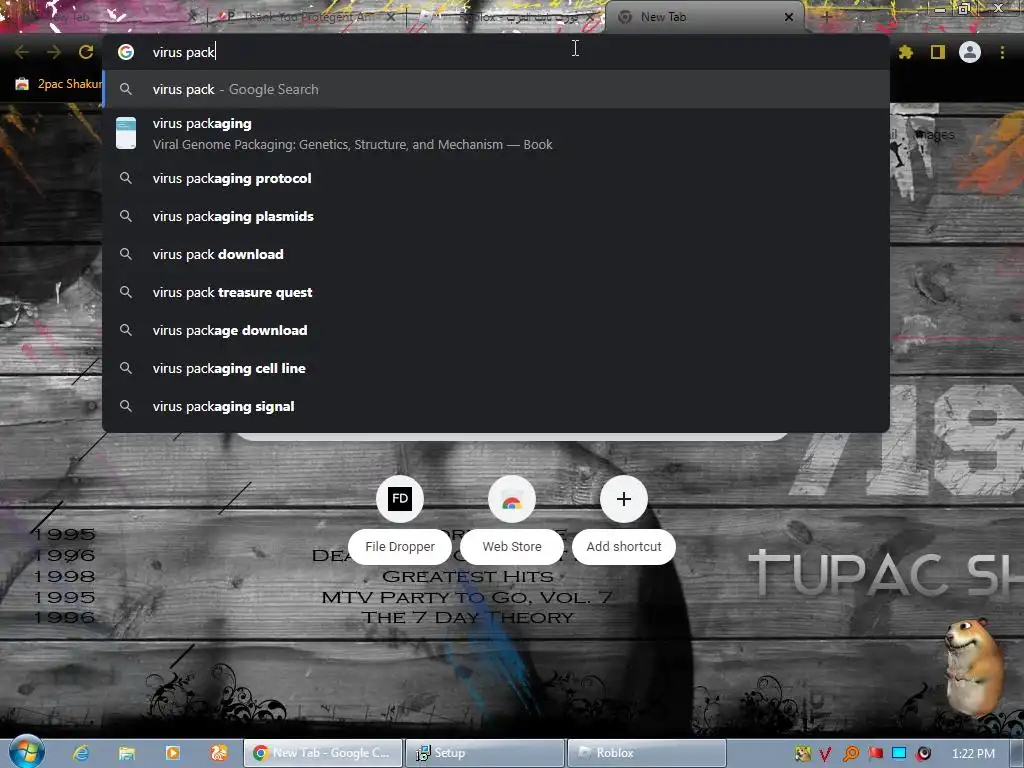Select 'virus pack treasure quest' suggestion
The height and width of the screenshot is (768, 1024).
point(496,292)
